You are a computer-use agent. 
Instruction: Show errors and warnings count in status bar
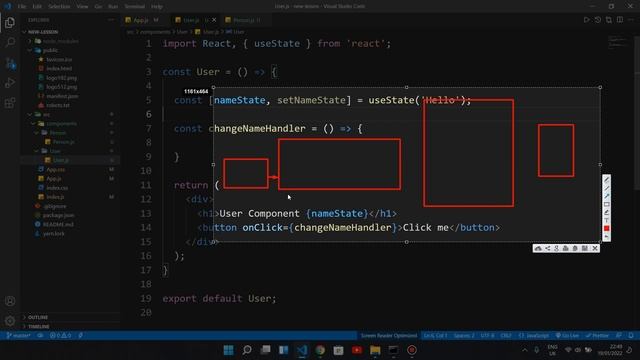(x=60, y=336)
